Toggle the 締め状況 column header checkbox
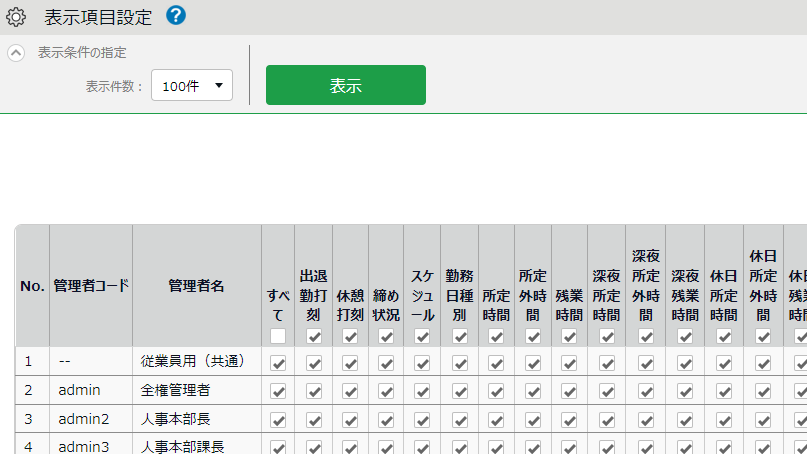 (x=386, y=337)
